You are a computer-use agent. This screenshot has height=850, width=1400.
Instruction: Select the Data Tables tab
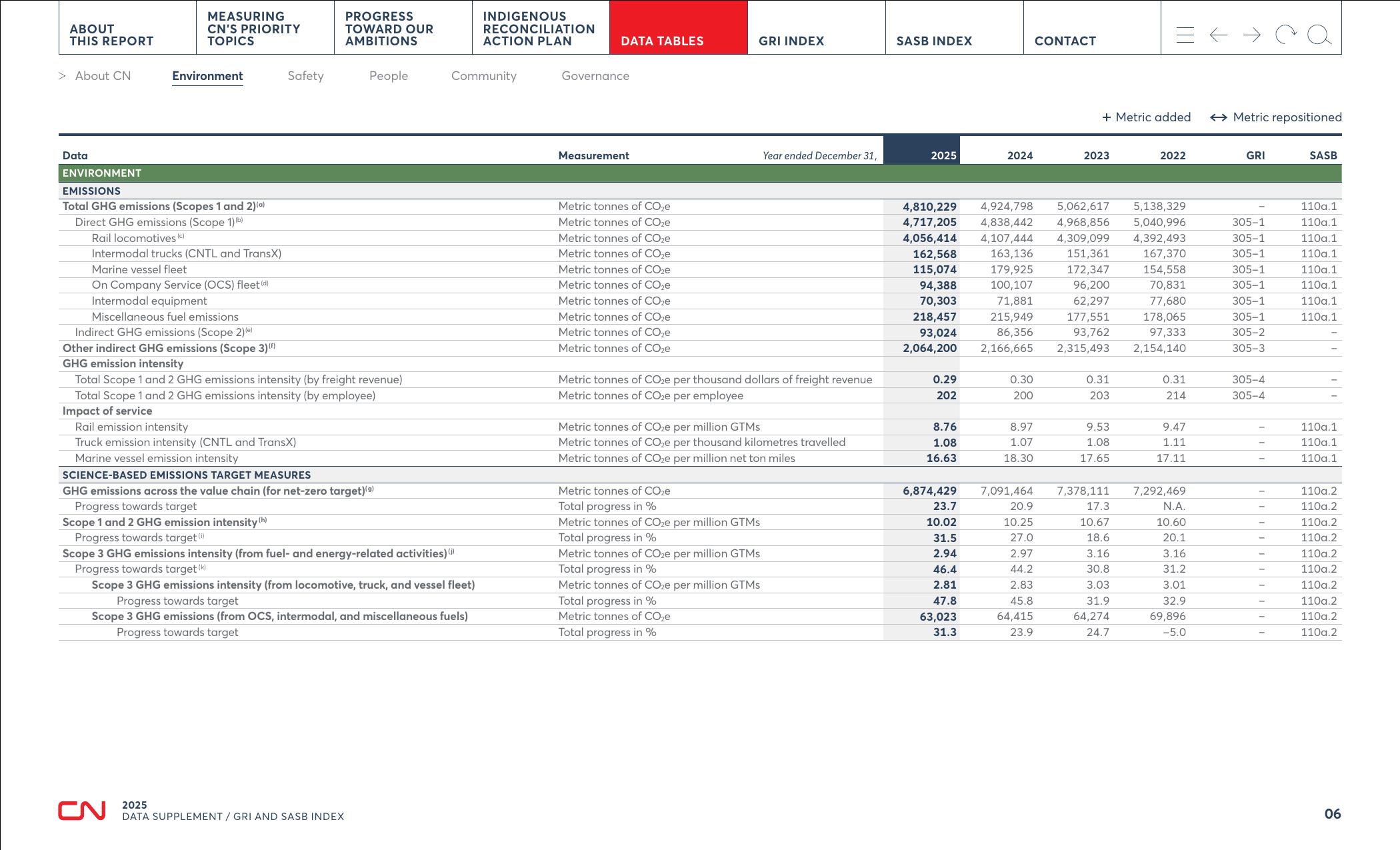point(679,27)
